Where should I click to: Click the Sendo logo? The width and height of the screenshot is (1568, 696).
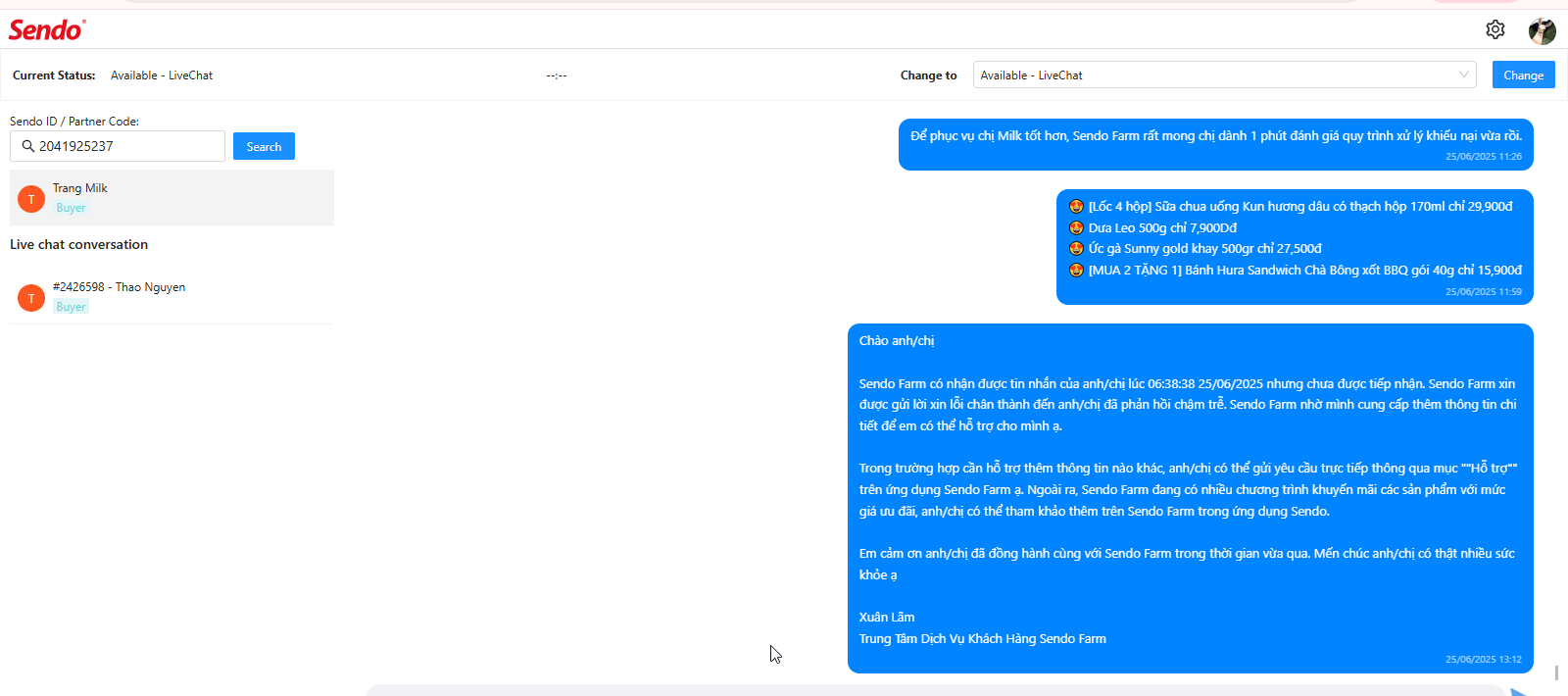(x=47, y=29)
